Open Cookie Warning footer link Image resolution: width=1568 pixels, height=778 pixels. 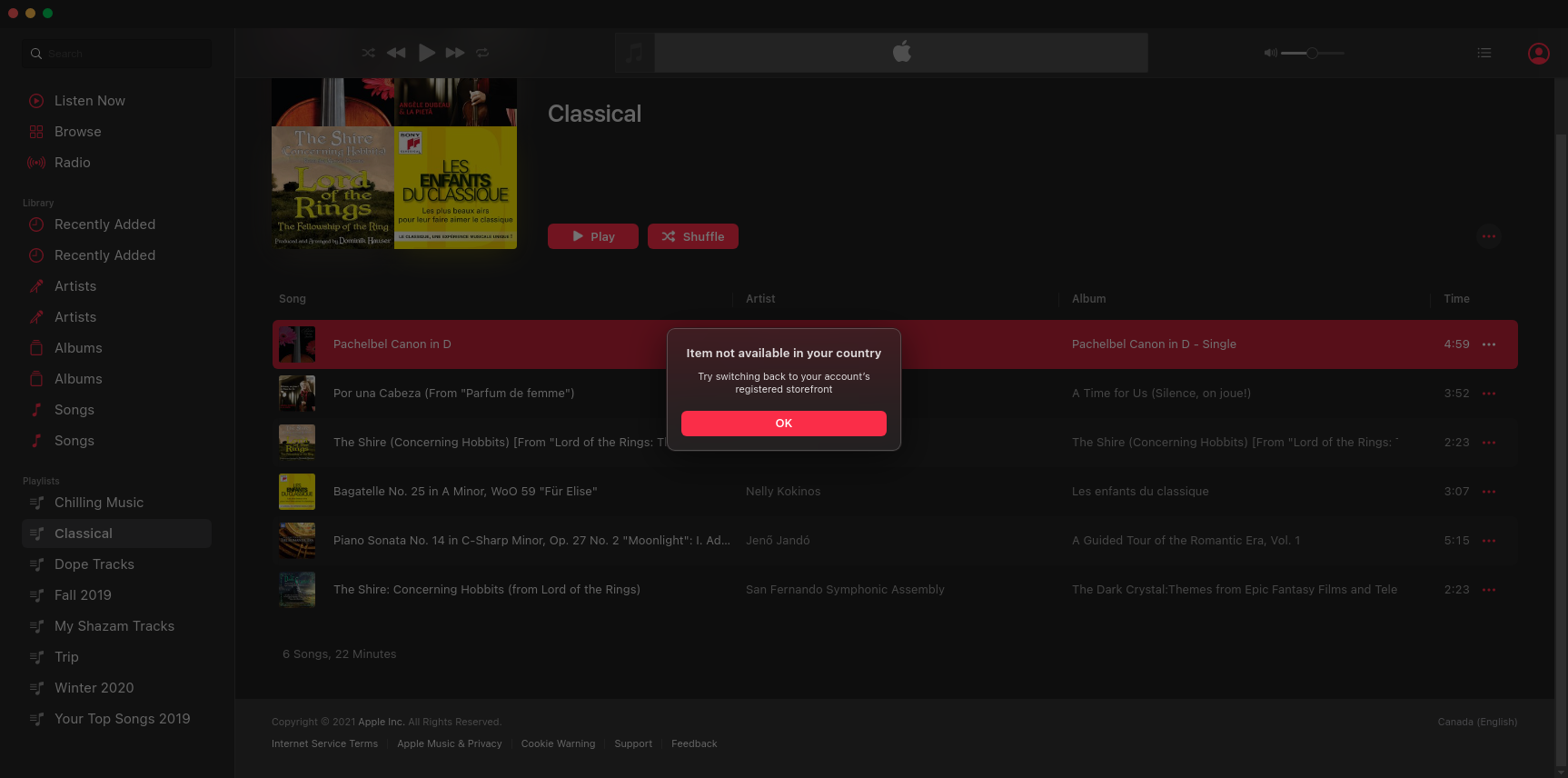pos(558,743)
